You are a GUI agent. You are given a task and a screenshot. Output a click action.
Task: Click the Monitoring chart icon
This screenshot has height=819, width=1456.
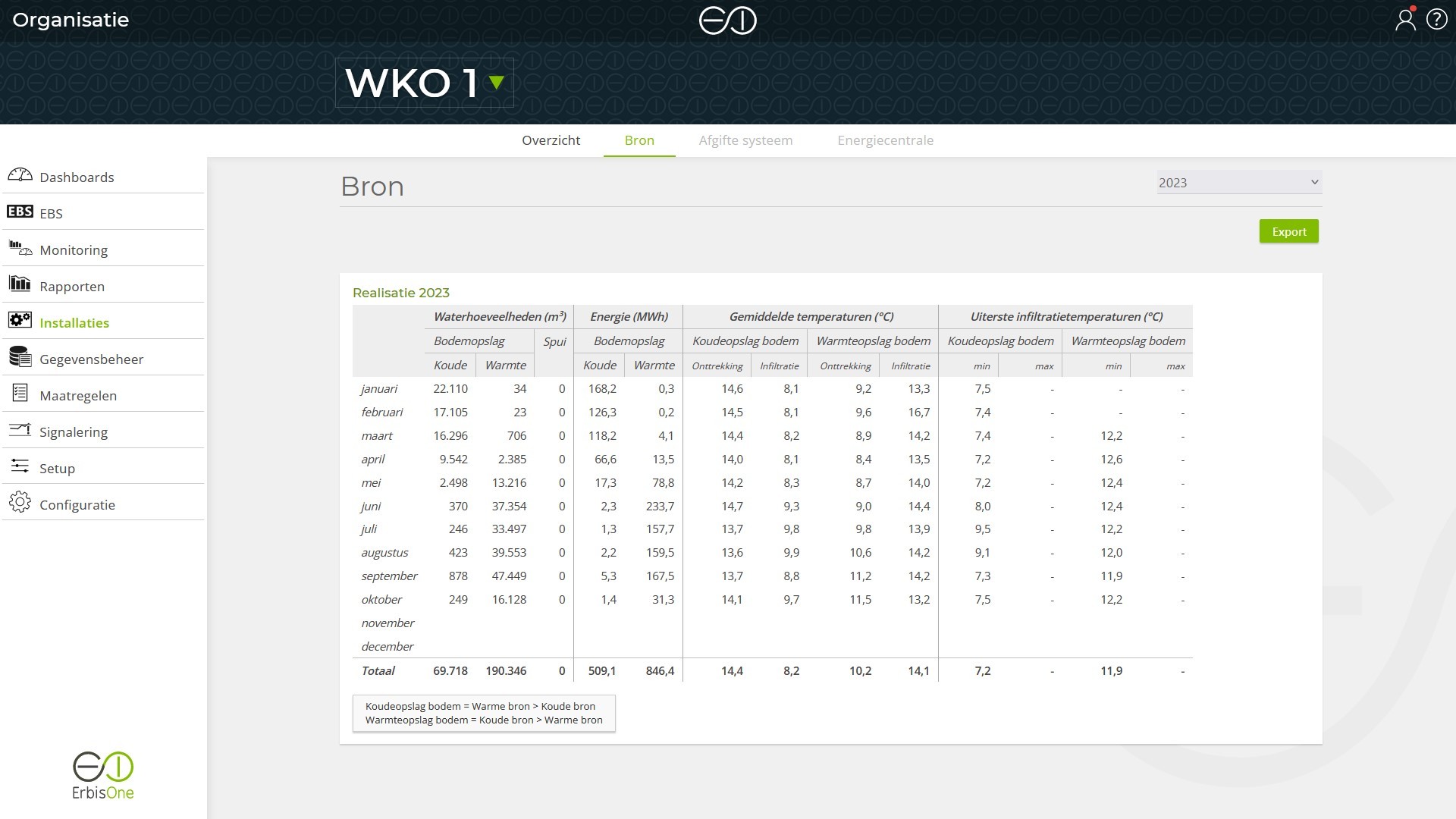(x=20, y=248)
